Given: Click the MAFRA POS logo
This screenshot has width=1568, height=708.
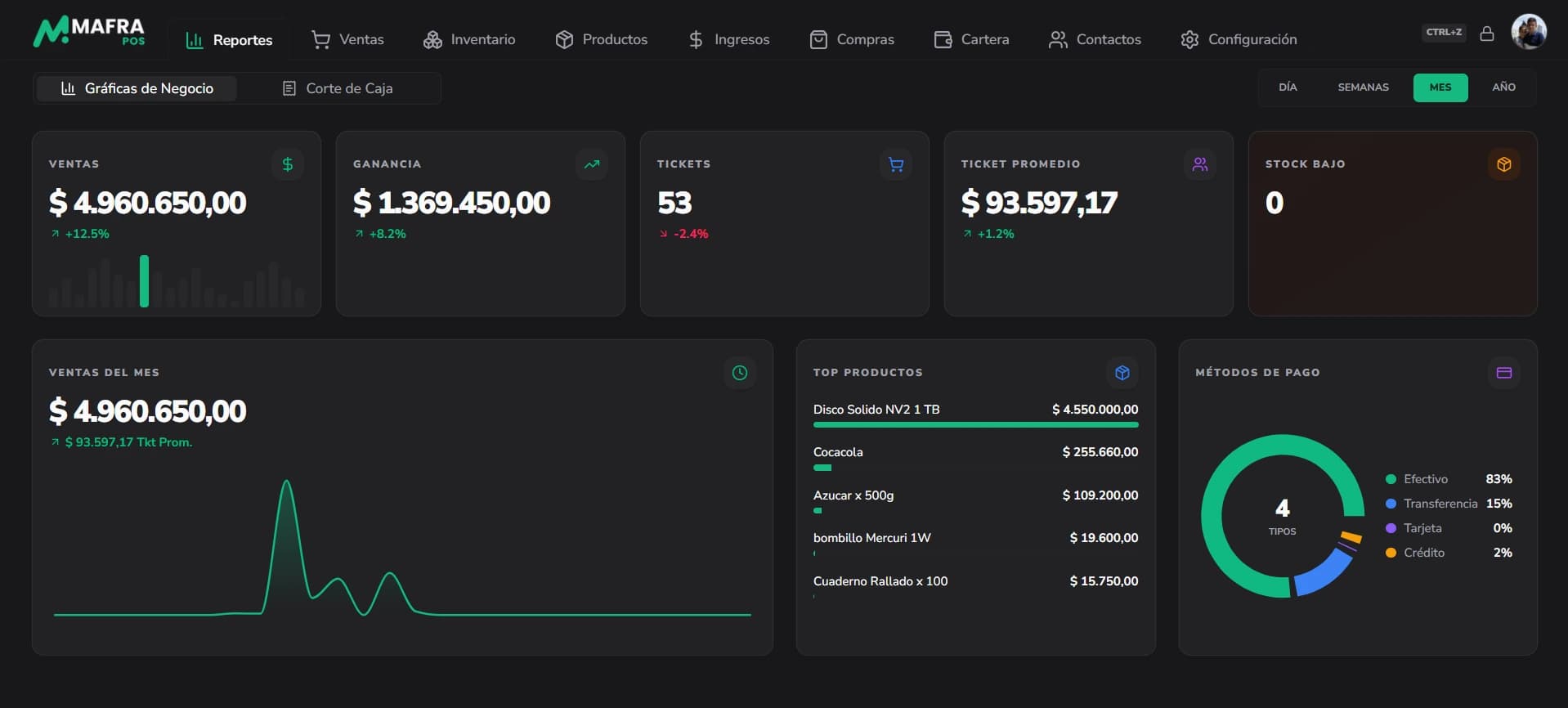Looking at the screenshot, I should (89, 32).
